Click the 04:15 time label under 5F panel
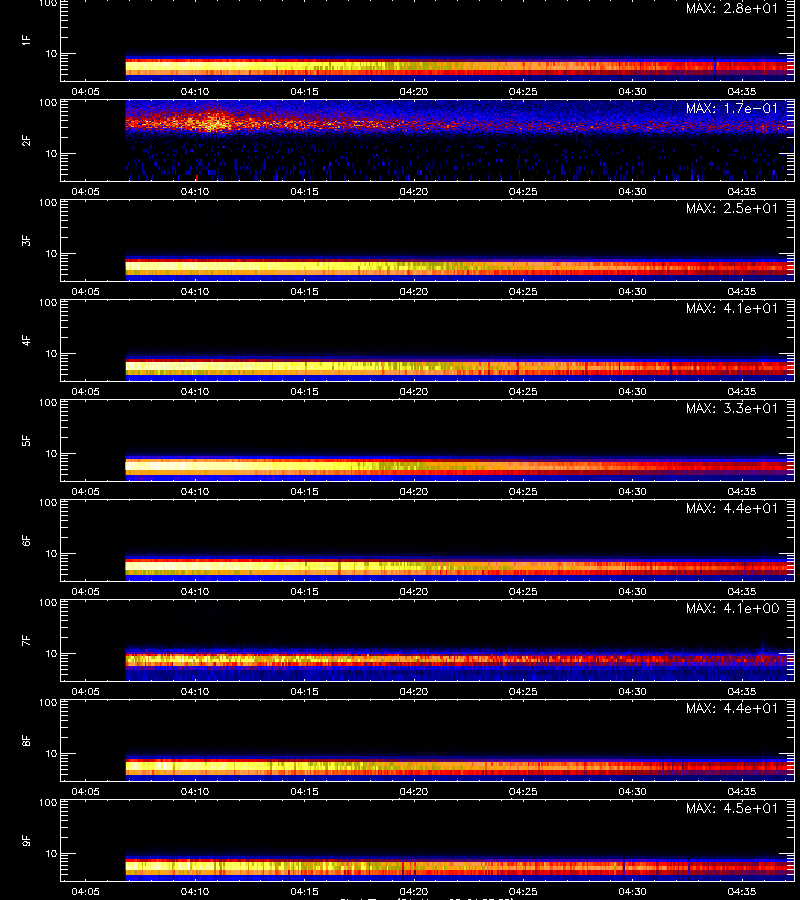Viewport: 800px width, 900px height. [304, 491]
